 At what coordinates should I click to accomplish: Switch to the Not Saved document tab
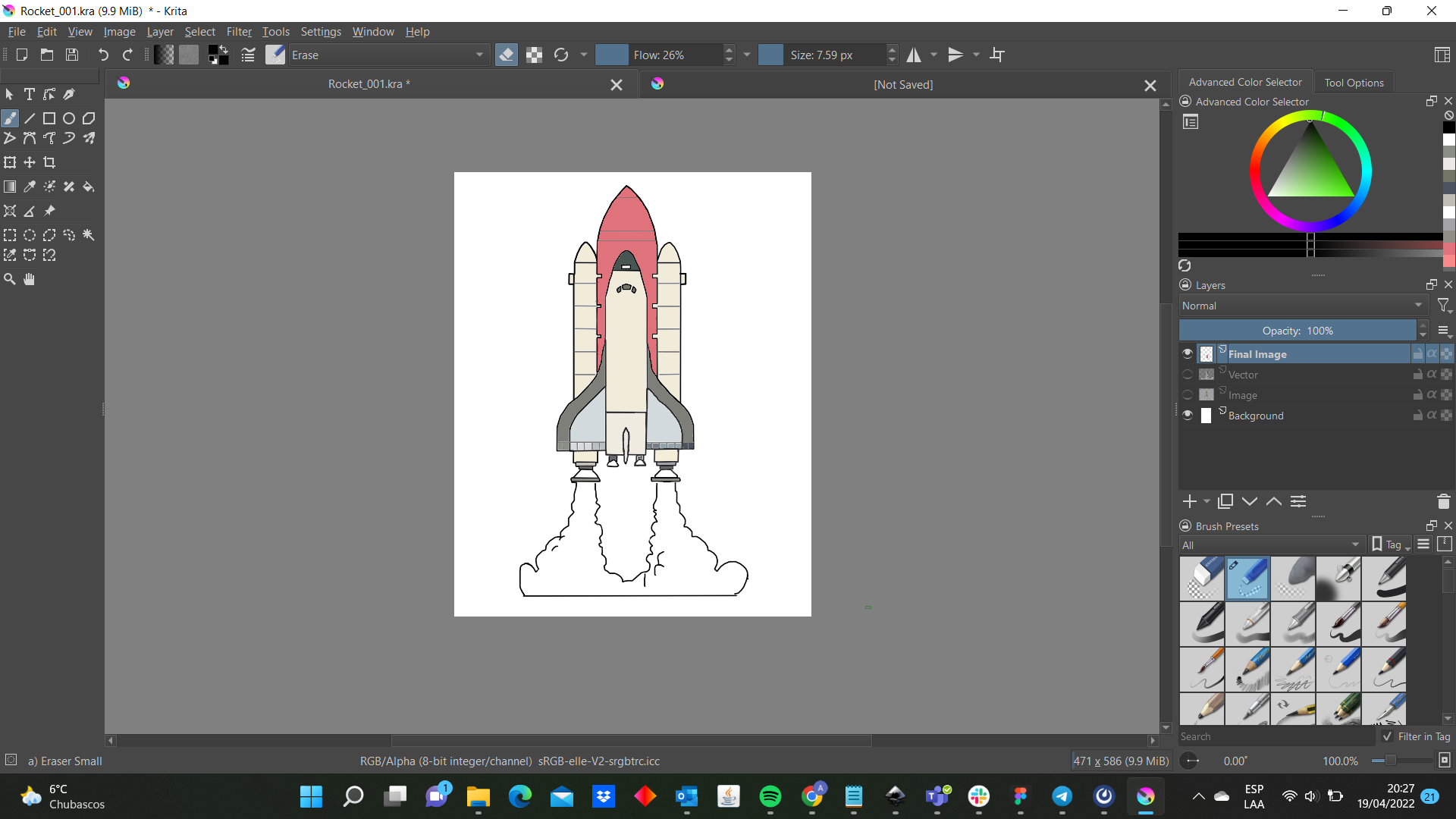click(x=903, y=84)
